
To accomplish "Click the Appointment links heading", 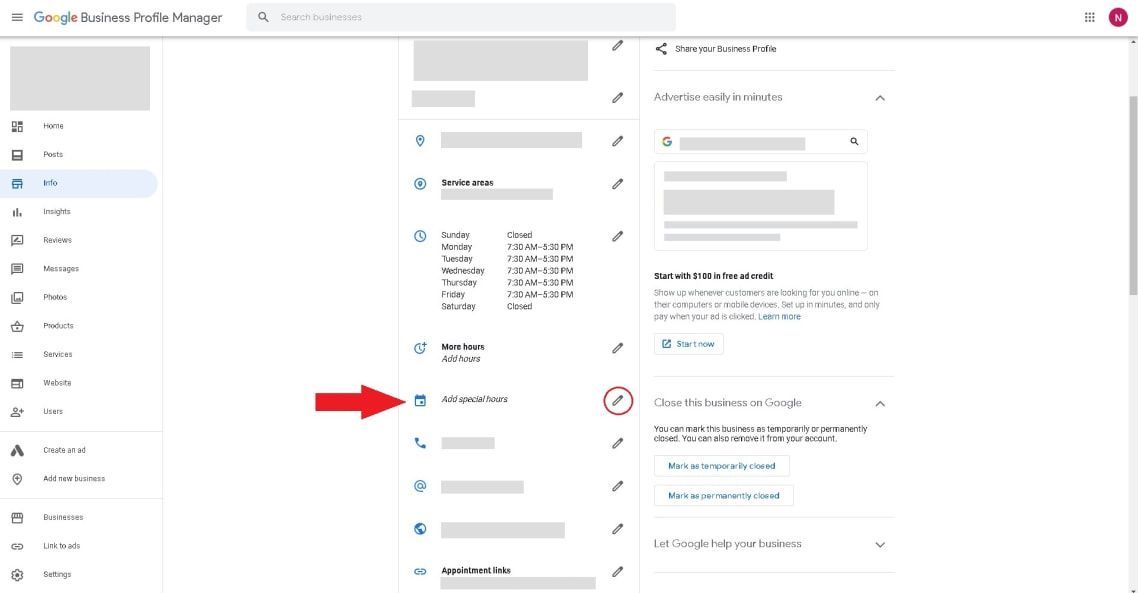I will (475, 570).
